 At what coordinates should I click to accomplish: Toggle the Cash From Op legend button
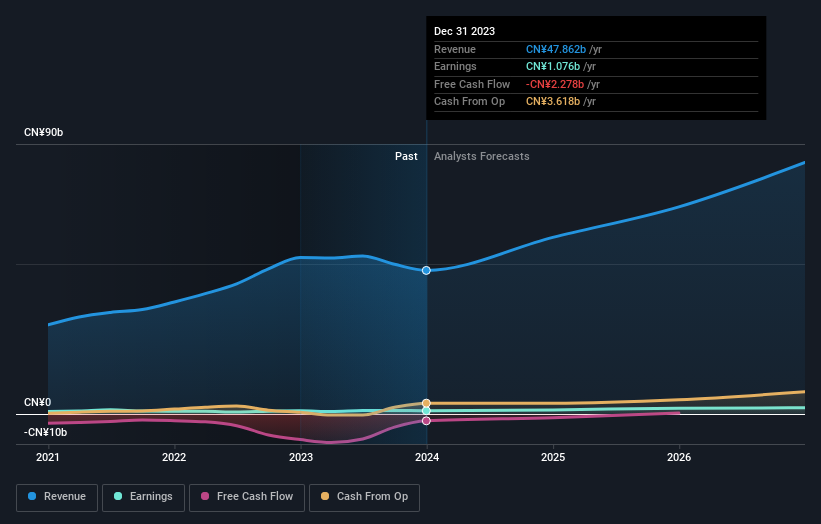coord(364,497)
